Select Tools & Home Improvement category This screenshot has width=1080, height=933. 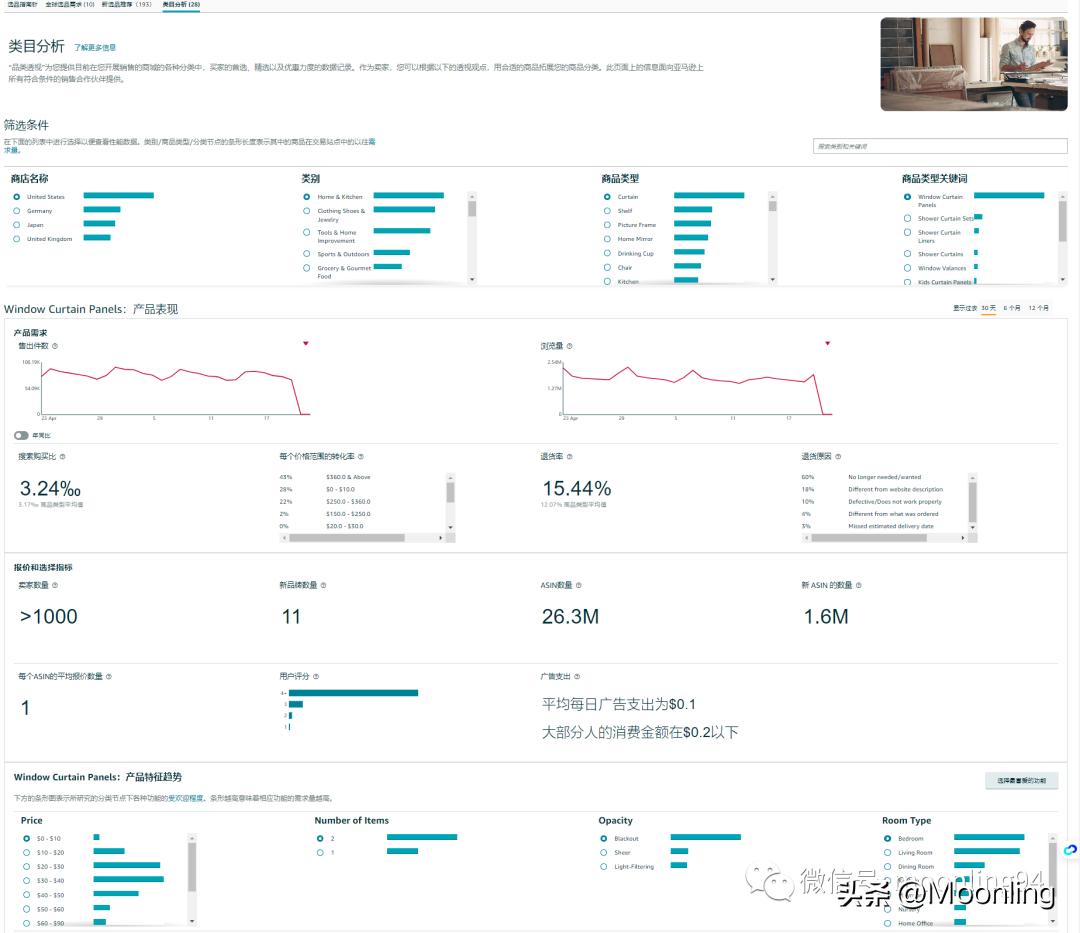(x=307, y=233)
